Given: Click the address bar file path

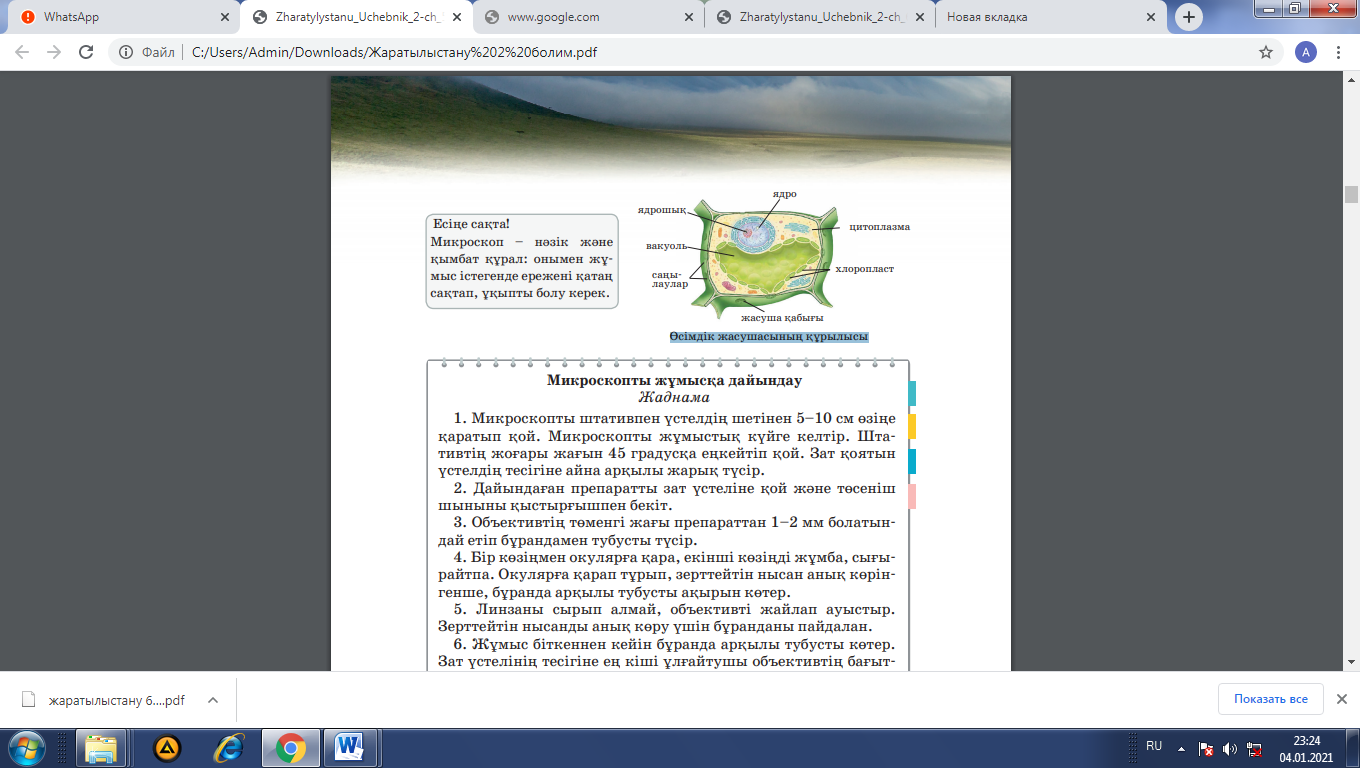Looking at the screenshot, I should 396,52.
